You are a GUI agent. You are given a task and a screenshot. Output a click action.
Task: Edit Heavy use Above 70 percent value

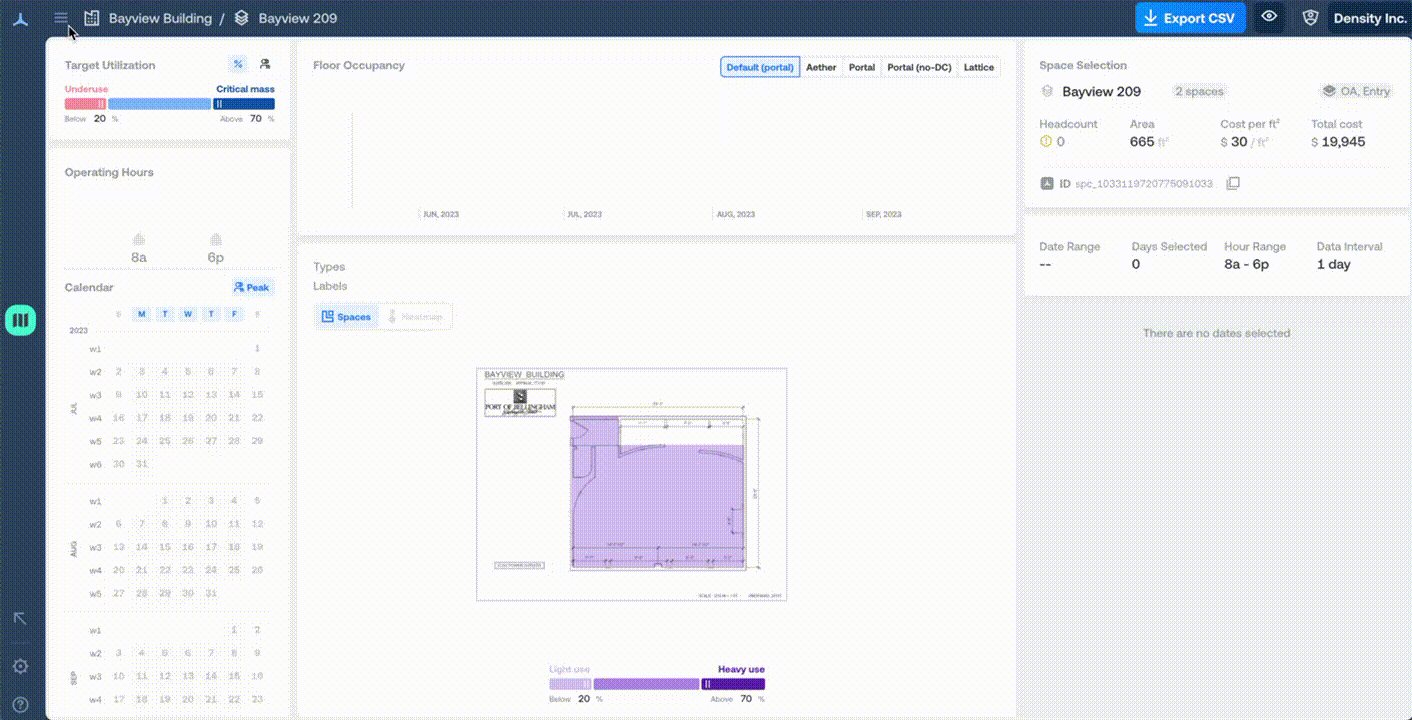pyautogui.click(x=746, y=699)
